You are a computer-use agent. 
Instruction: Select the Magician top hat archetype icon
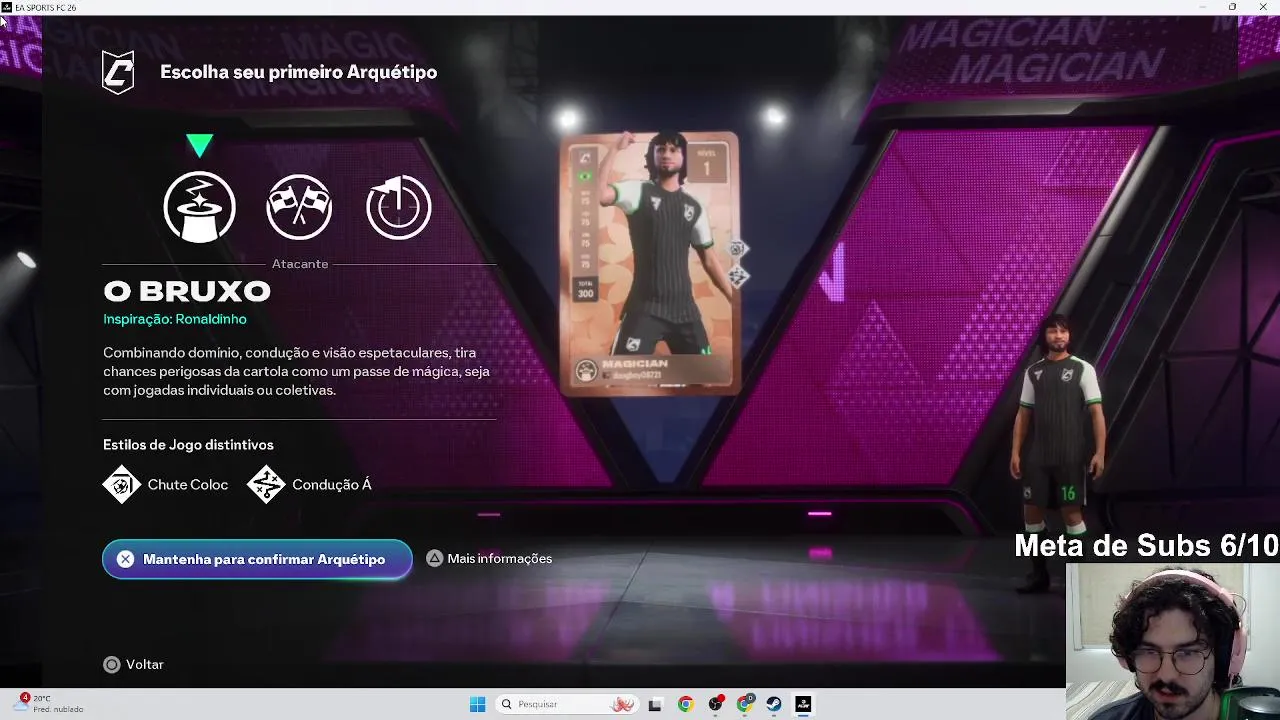click(199, 207)
